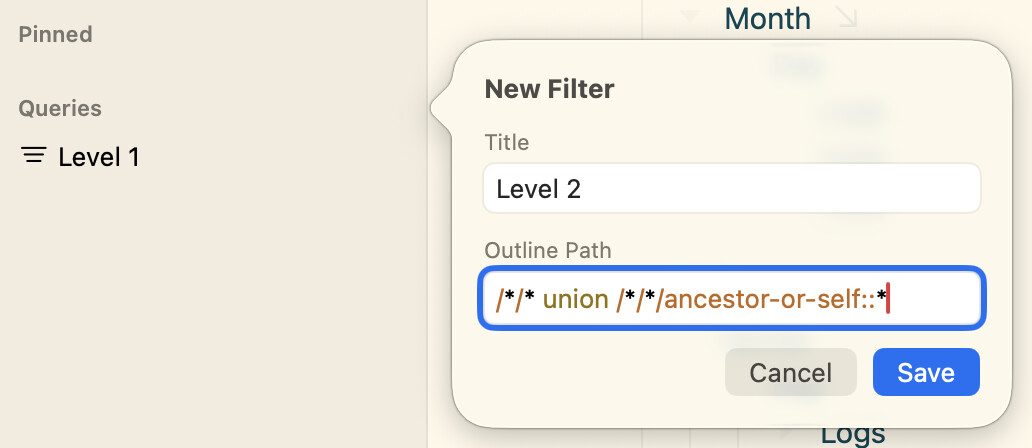The width and height of the screenshot is (1032, 448).
Task: Select the Level 1 query in sidebar
Action: pyautogui.click(x=99, y=157)
